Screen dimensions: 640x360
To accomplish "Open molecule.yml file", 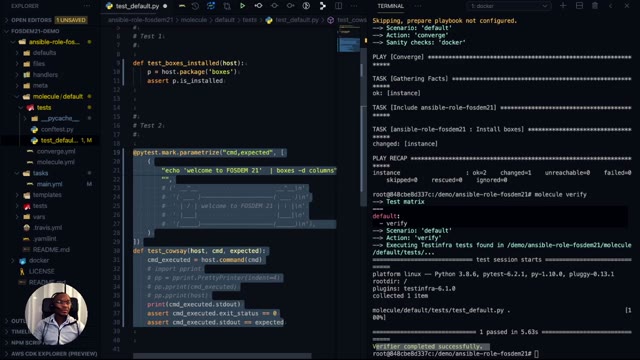I will pyautogui.click(x=56, y=162).
